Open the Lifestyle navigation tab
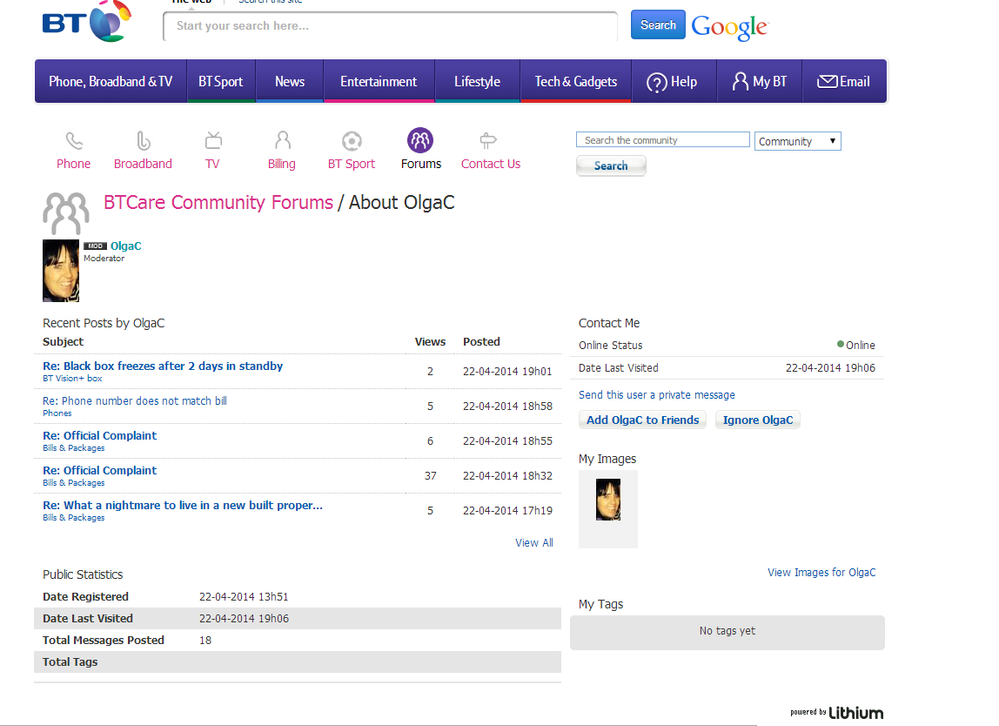 pyautogui.click(x=477, y=82)
